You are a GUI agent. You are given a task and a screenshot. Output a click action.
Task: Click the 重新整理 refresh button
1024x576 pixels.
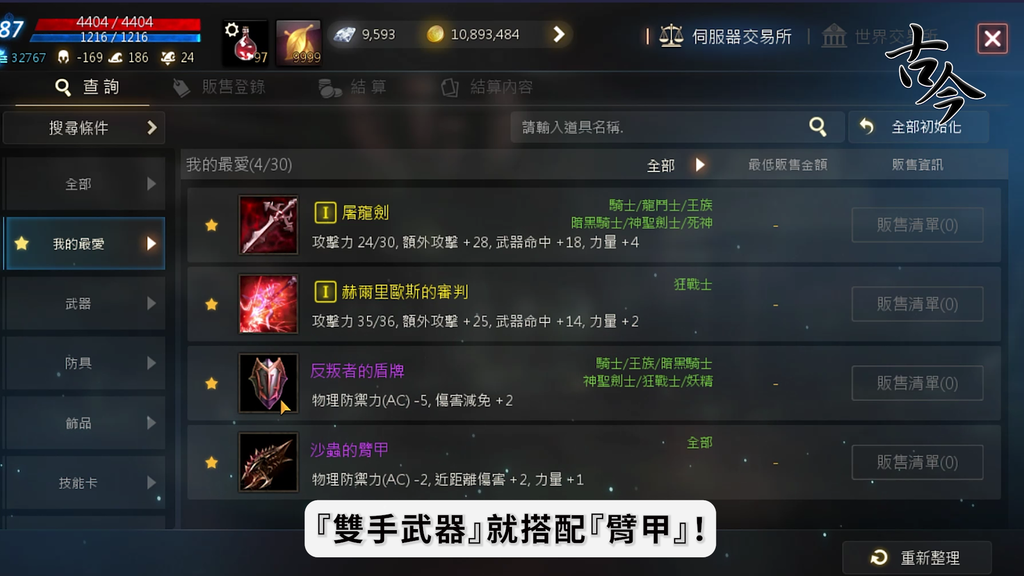click(x=917, y=558)
